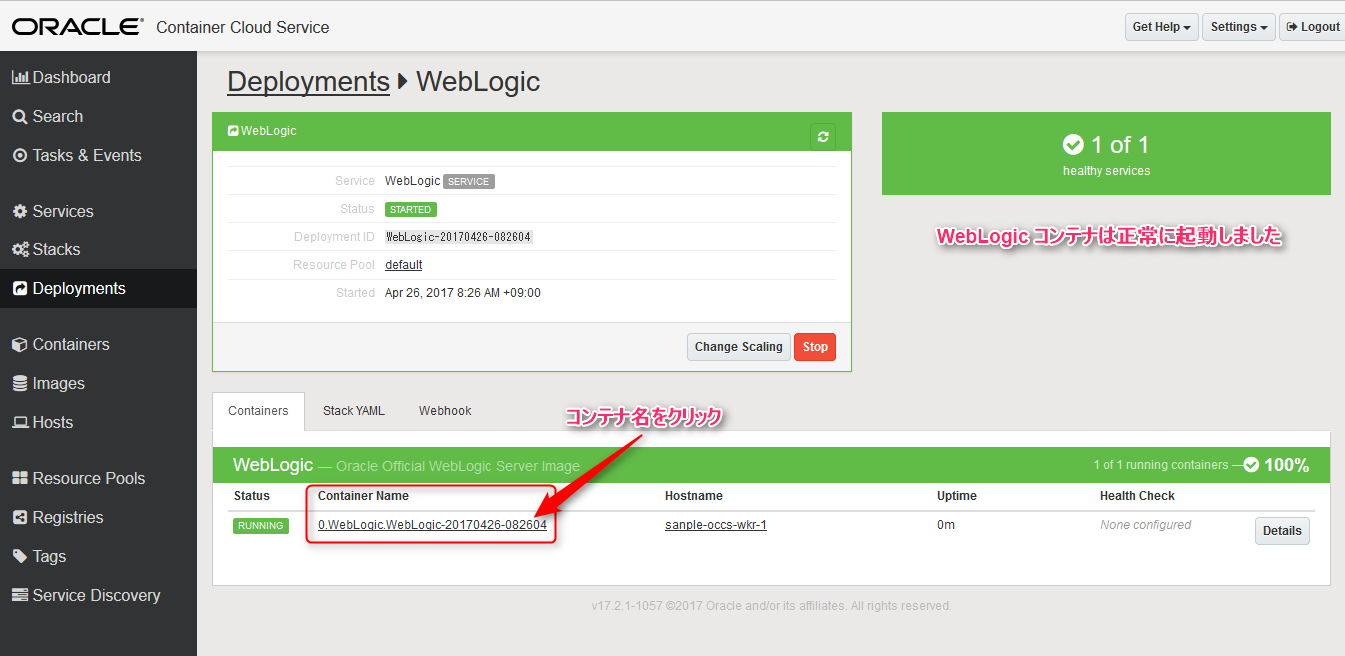Click the Hosts laptop icon in sidebar
This screenshot has width=1345, height=656.
click(20, 422)
